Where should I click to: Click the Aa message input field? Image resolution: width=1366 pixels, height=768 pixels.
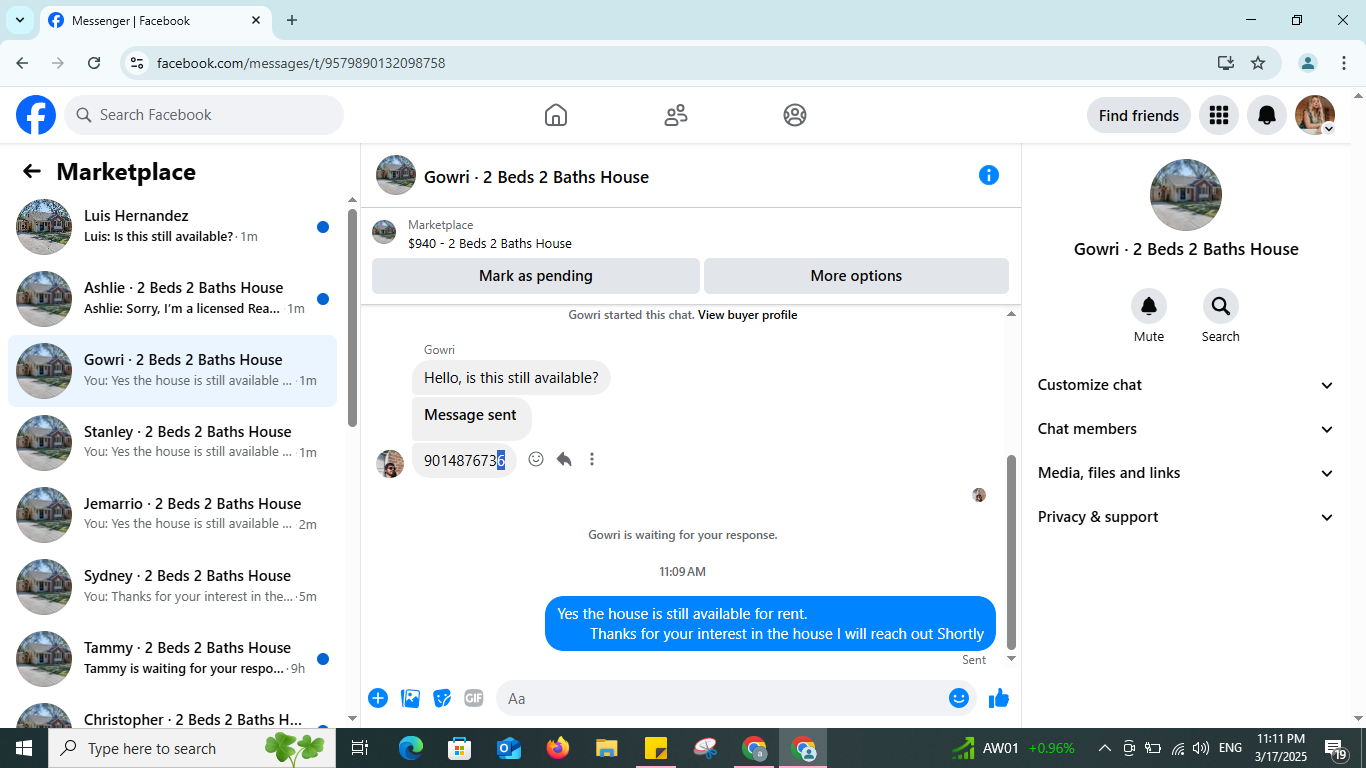pyautogui.click(x=736, y=698)
